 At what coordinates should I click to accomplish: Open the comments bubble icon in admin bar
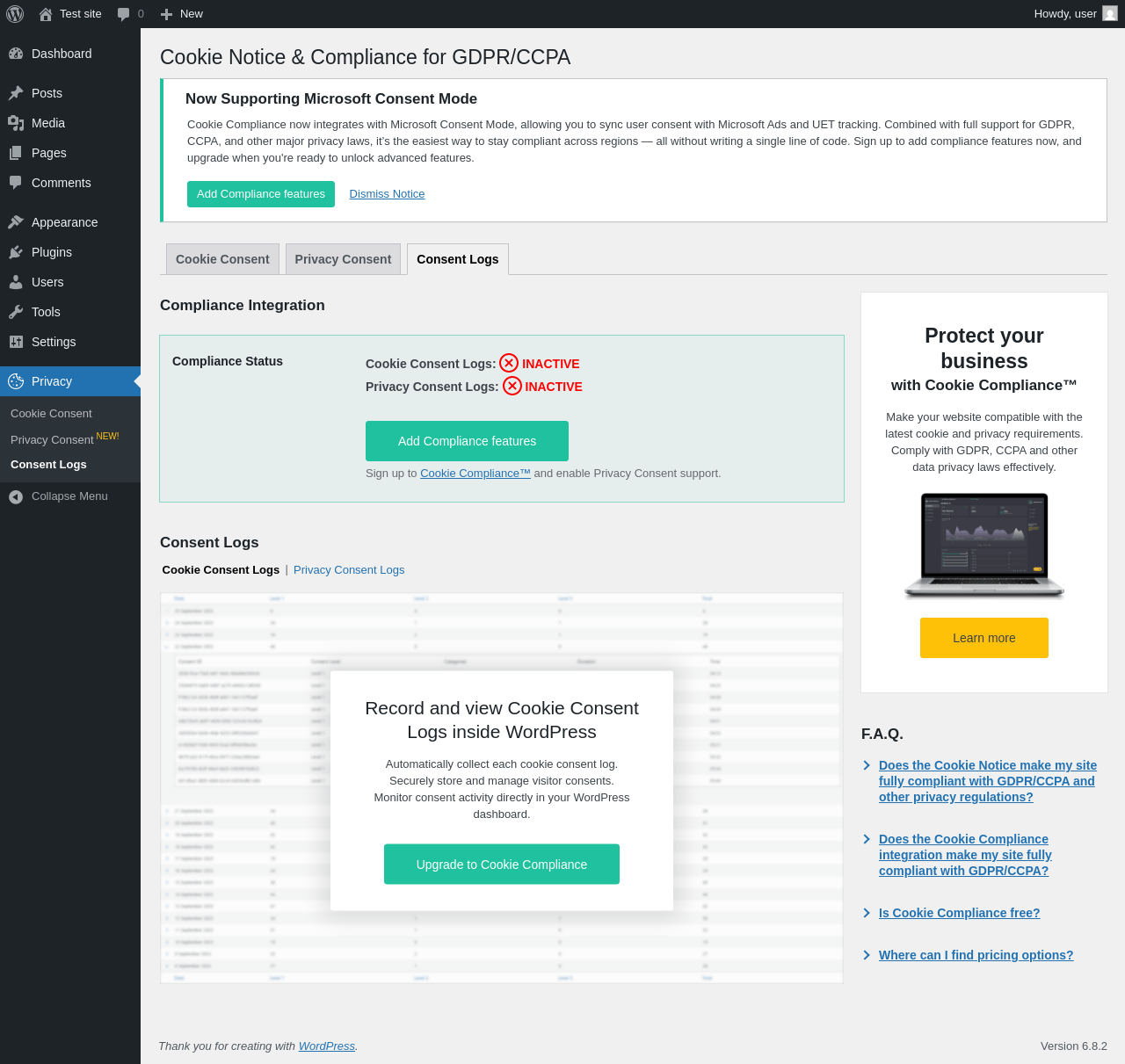(124, 14)
